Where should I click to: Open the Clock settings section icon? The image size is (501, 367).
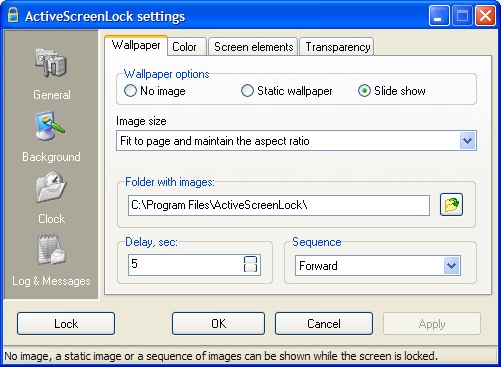tap(51, 187)
